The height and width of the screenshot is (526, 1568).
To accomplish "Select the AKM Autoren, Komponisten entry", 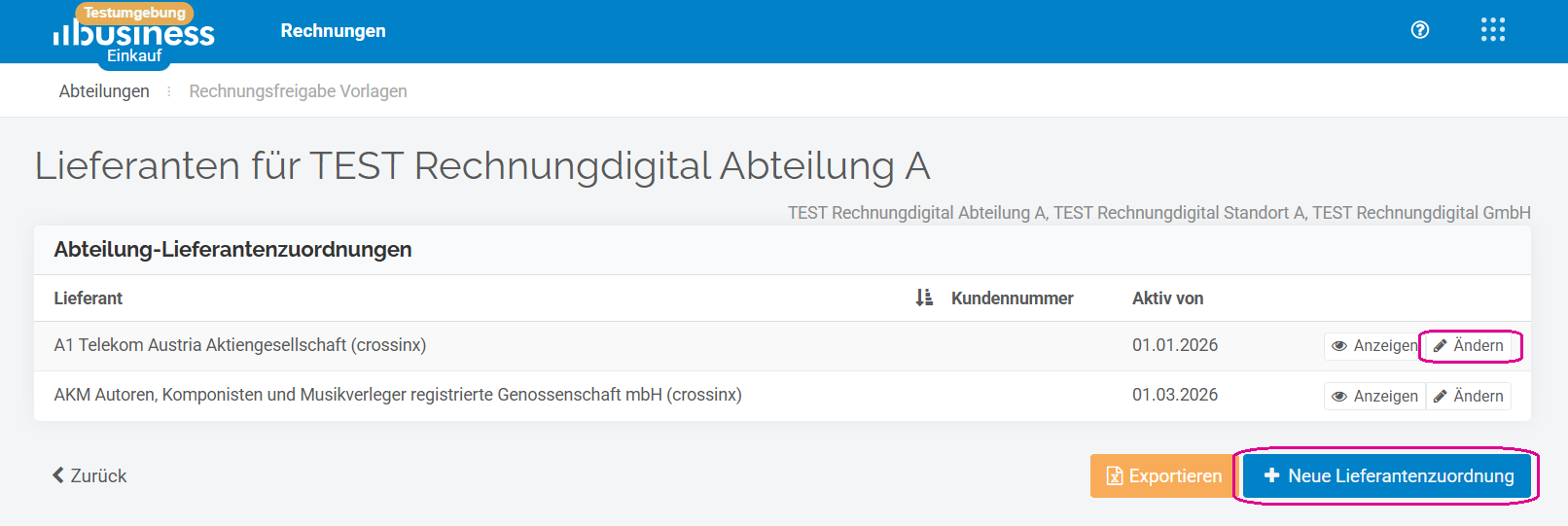I will (x=398, y=395).
